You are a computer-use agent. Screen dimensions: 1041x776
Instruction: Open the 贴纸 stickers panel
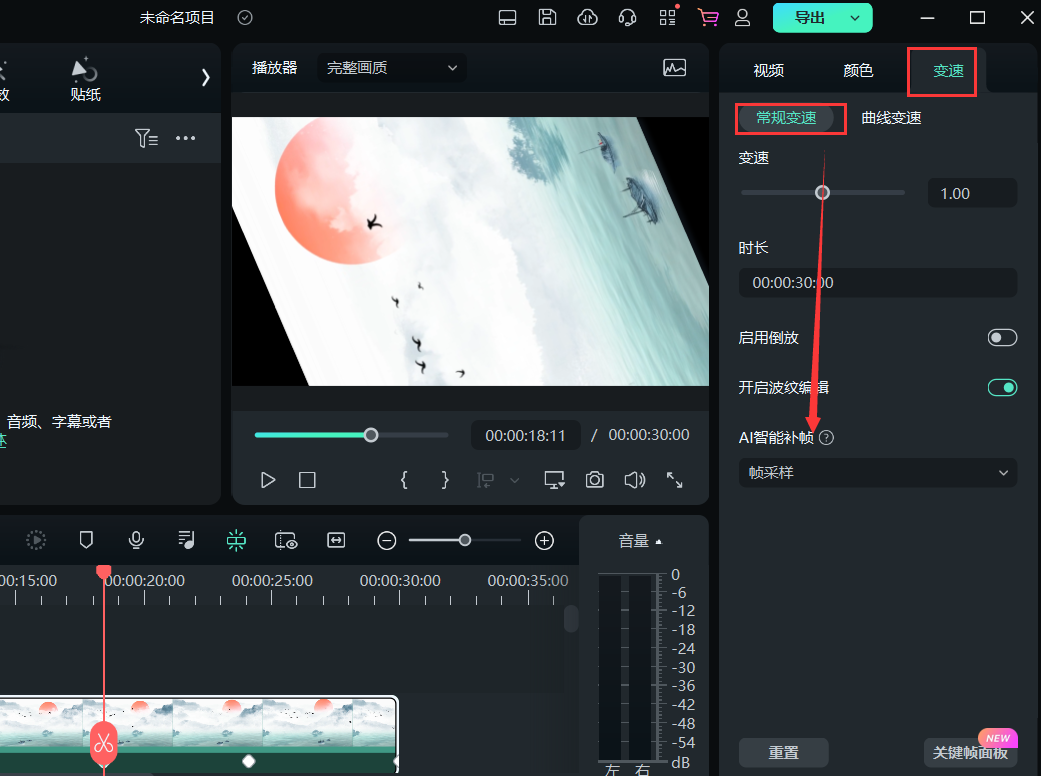click(x=85, y=78)
